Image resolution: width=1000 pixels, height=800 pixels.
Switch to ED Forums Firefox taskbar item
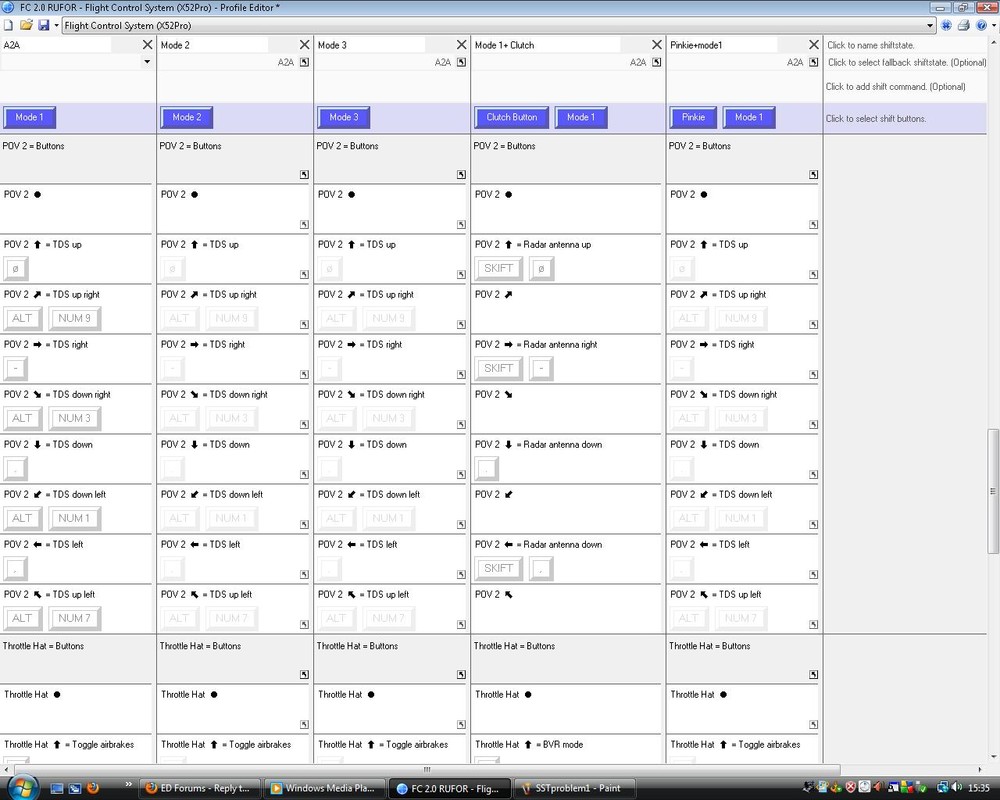pyautogui.click(x=200, y=789)
